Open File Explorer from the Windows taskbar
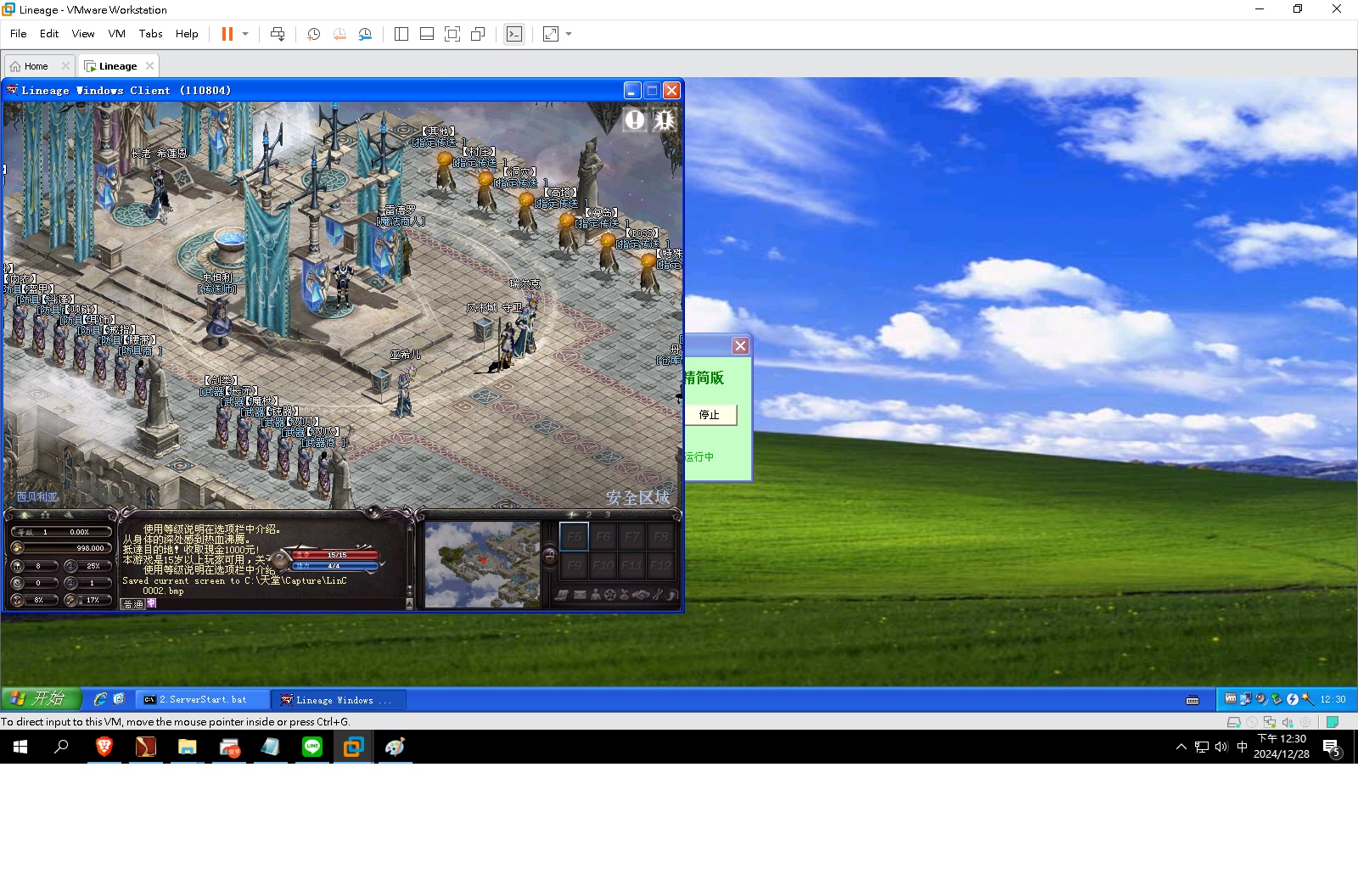 tap(188, 747)
